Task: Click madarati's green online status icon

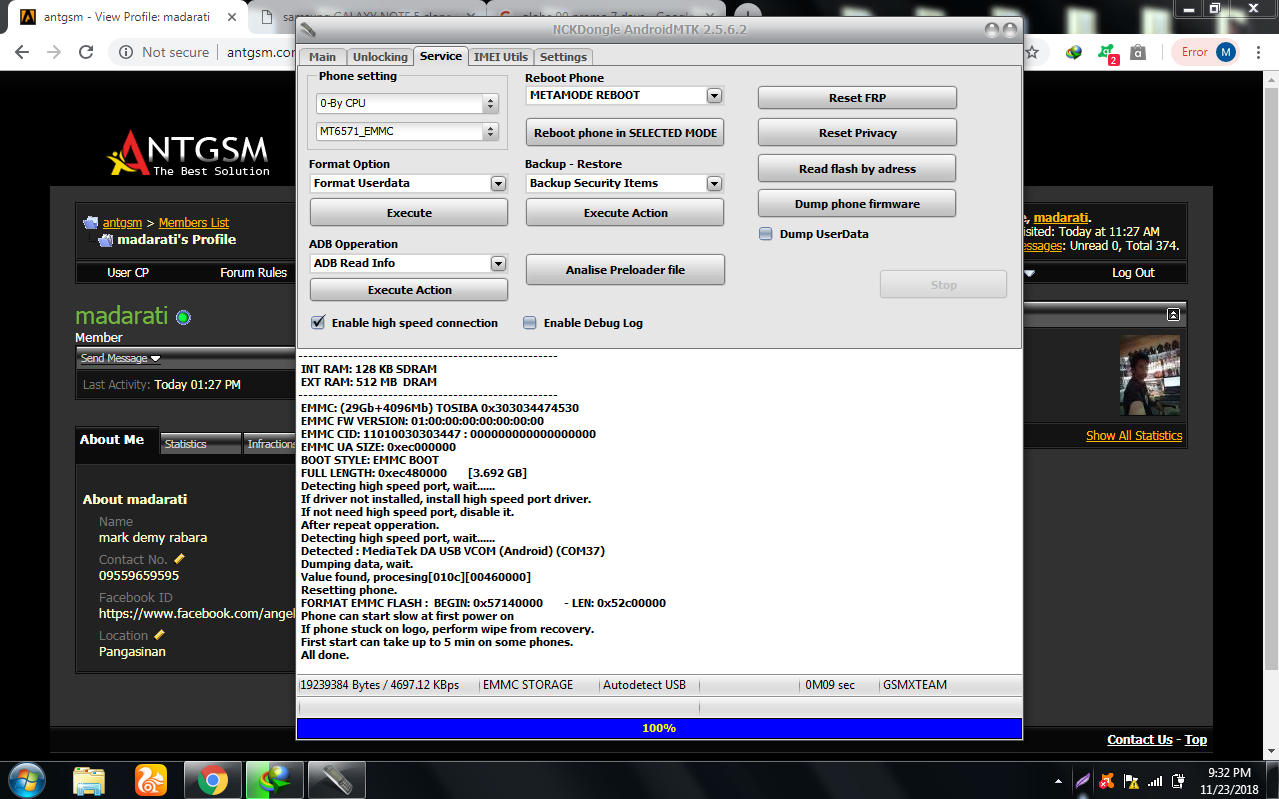Action: (183, 317)
